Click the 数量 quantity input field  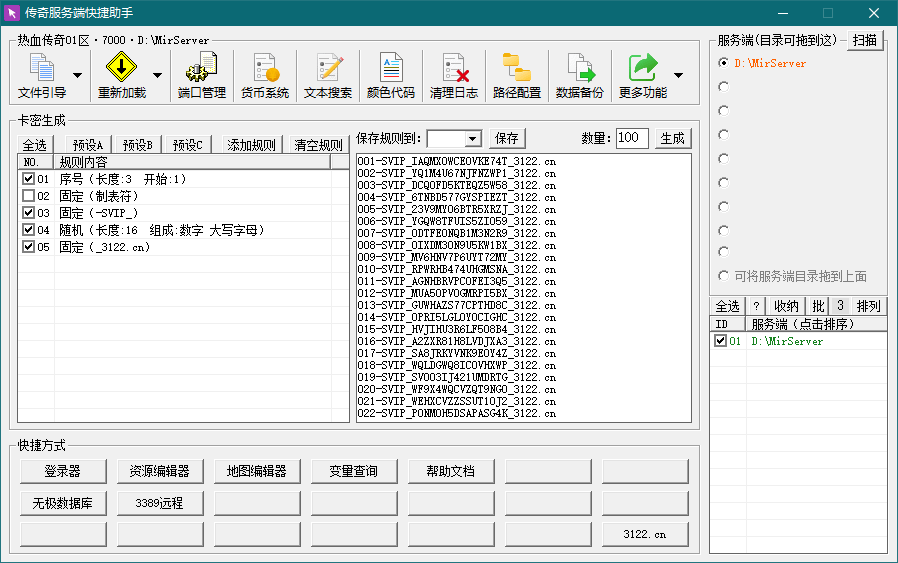coord(631,139)
